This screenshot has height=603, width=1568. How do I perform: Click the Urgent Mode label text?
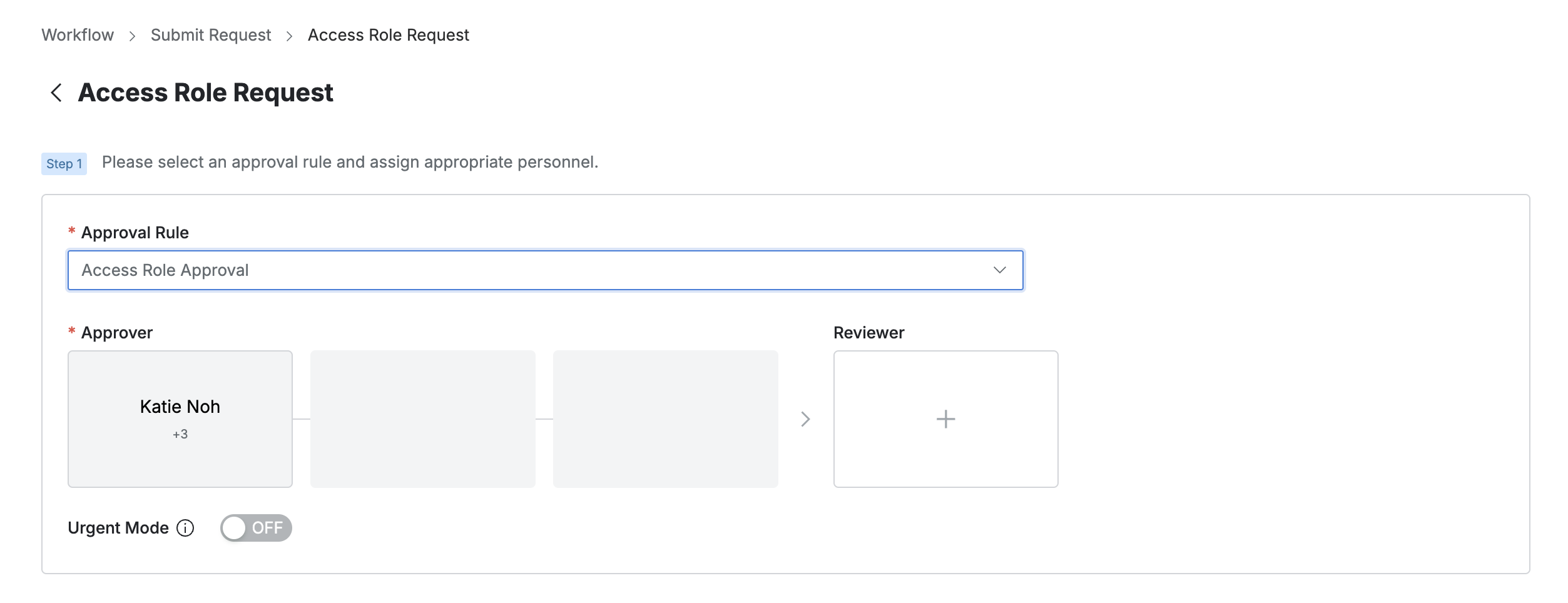(118, 528)
